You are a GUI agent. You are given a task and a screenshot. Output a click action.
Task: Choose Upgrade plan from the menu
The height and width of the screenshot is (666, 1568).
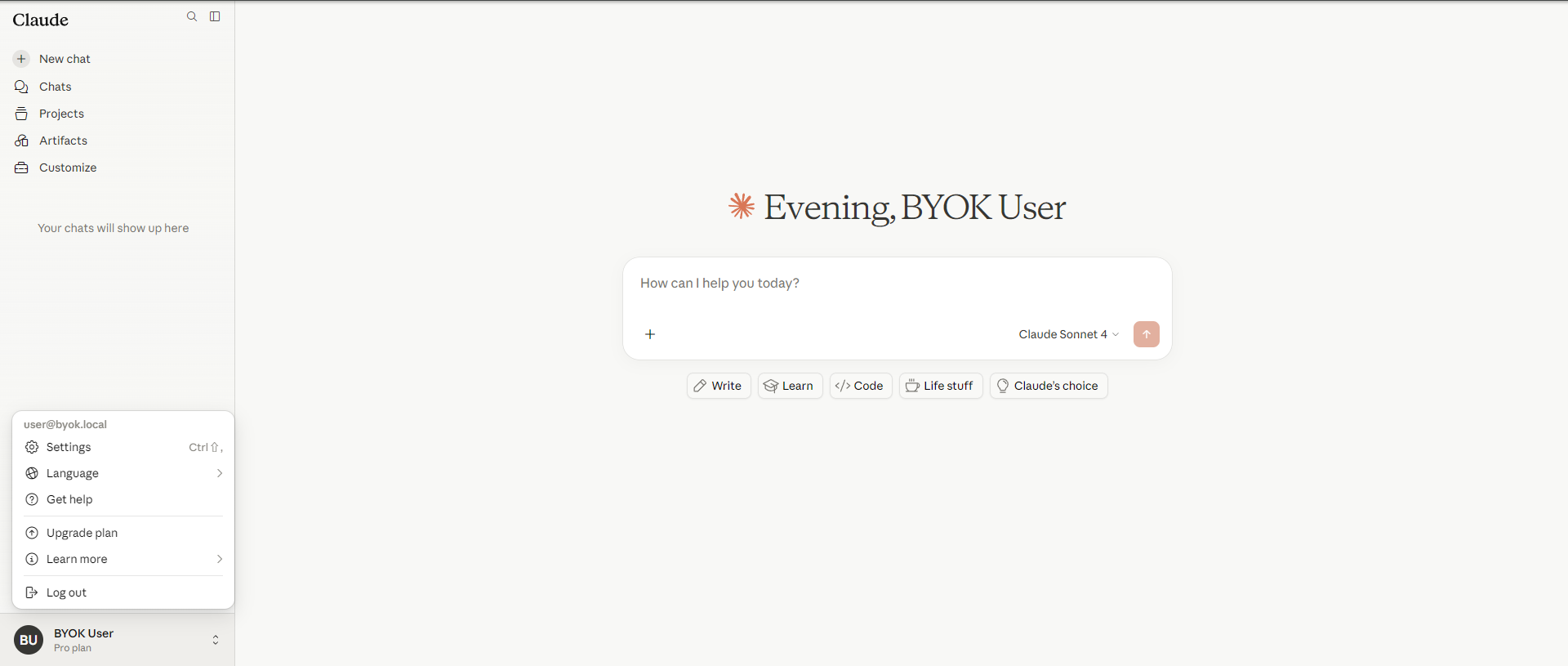(123, 533)
